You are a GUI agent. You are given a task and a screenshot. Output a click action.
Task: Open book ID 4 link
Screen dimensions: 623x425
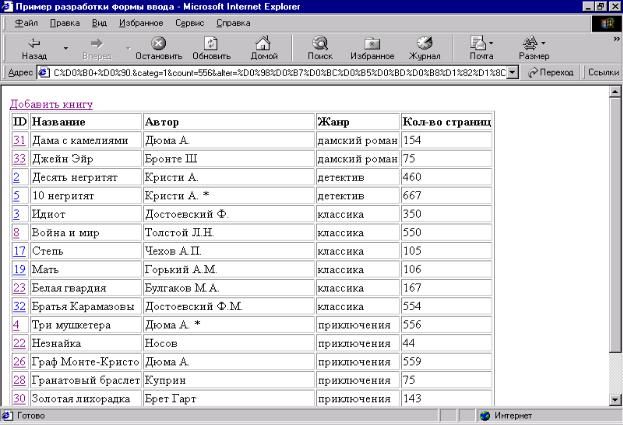[16, 325]
